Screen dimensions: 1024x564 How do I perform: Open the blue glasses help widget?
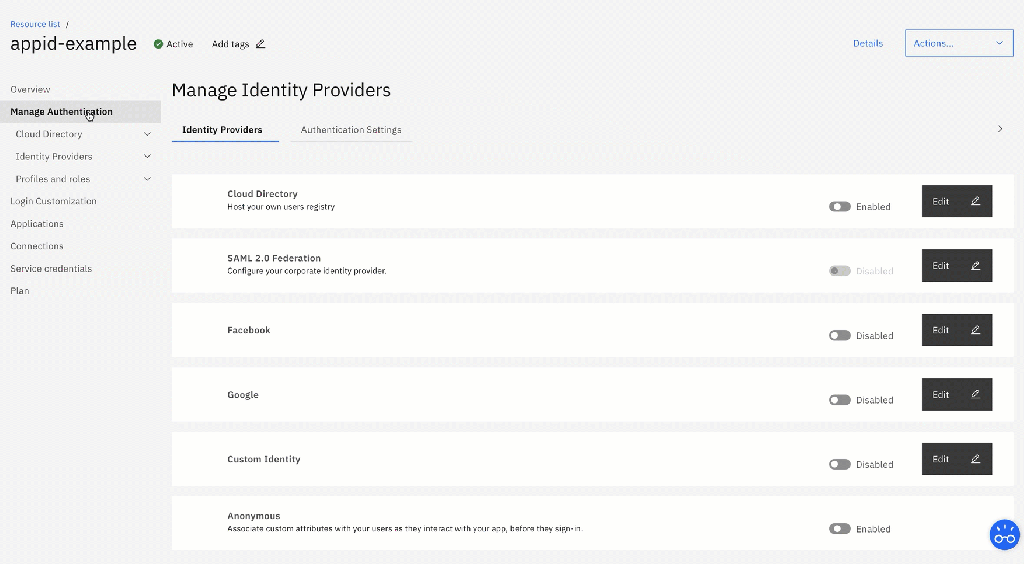[x=1003, y=534]
